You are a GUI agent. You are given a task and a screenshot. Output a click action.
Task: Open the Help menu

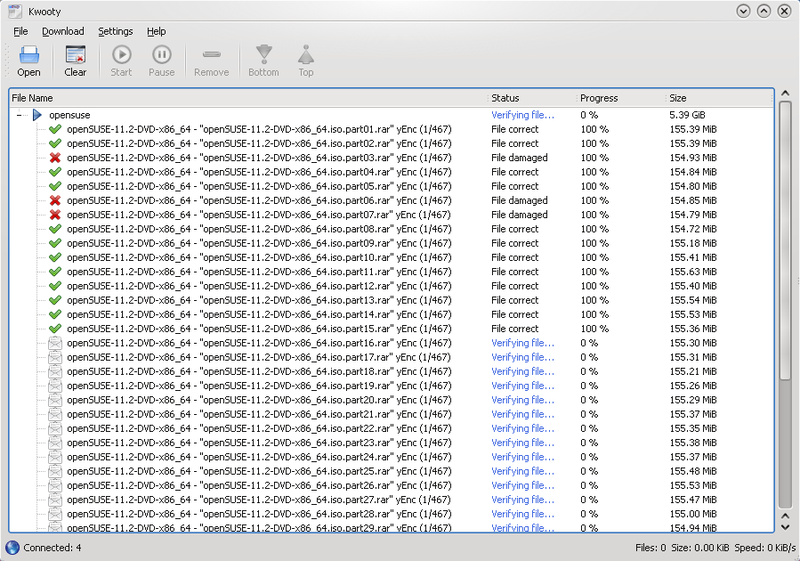point(156,32)
